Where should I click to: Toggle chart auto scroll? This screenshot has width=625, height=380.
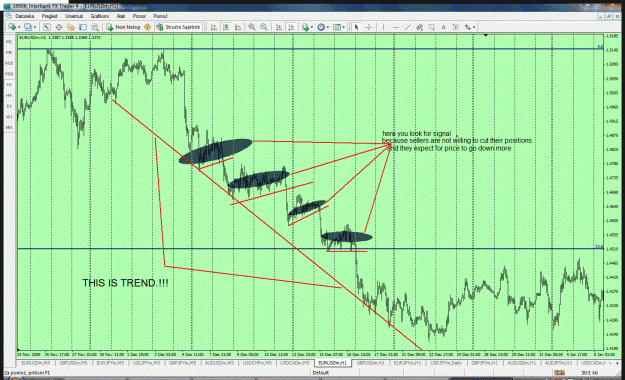pyautogui.click(x=279, y=27)
